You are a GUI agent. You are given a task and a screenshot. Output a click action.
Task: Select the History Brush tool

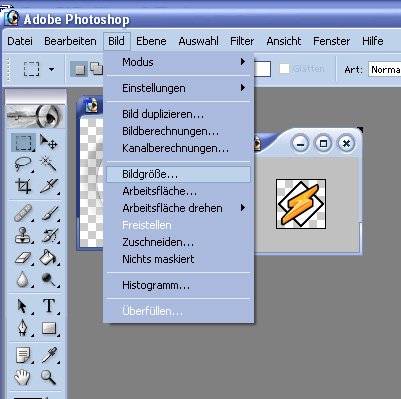49,235
